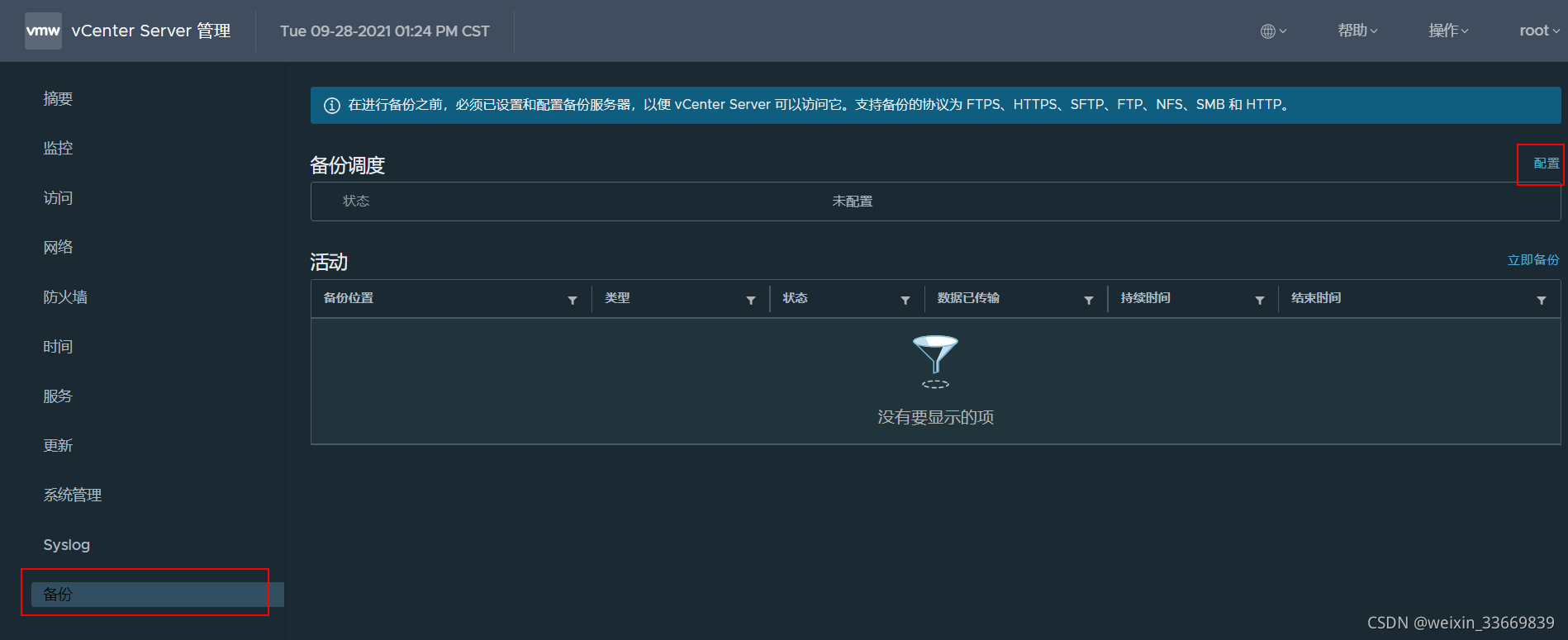Go to 摘要 in the sidebar
The height and width of the screenshot is (640, 1568).
click(58, 98)
